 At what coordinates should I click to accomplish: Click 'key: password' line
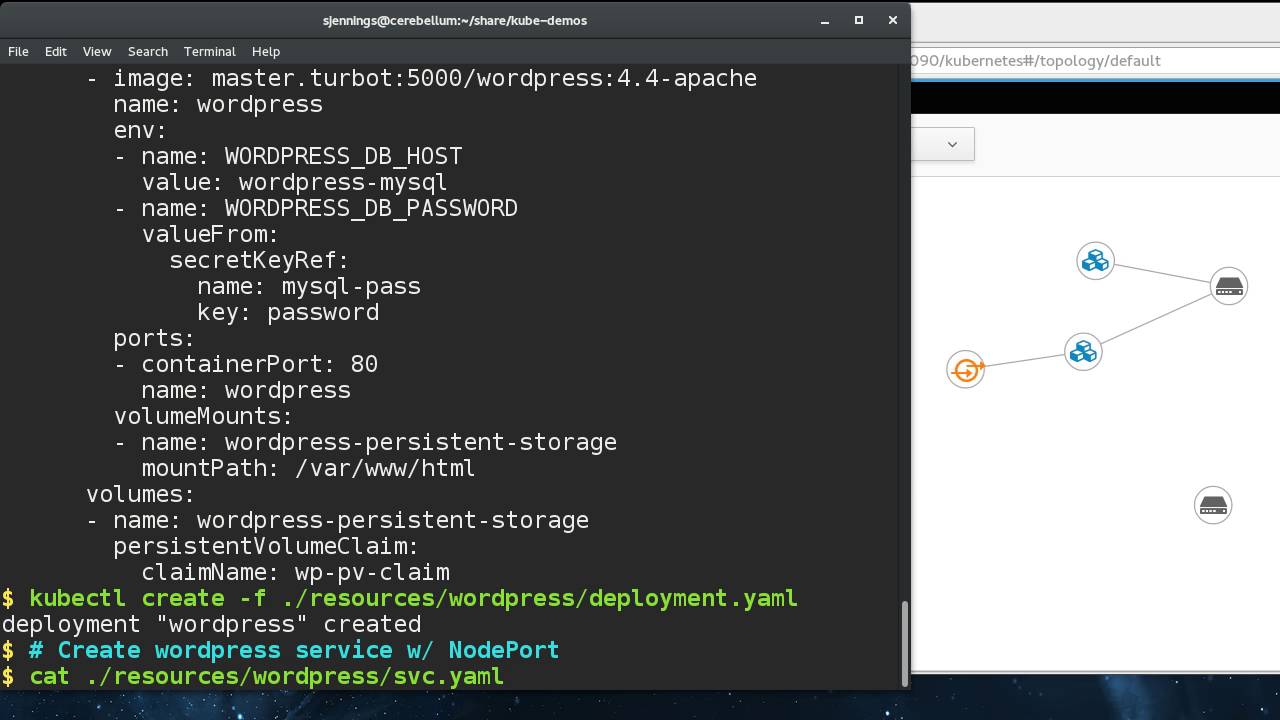[x=288, y=312]
